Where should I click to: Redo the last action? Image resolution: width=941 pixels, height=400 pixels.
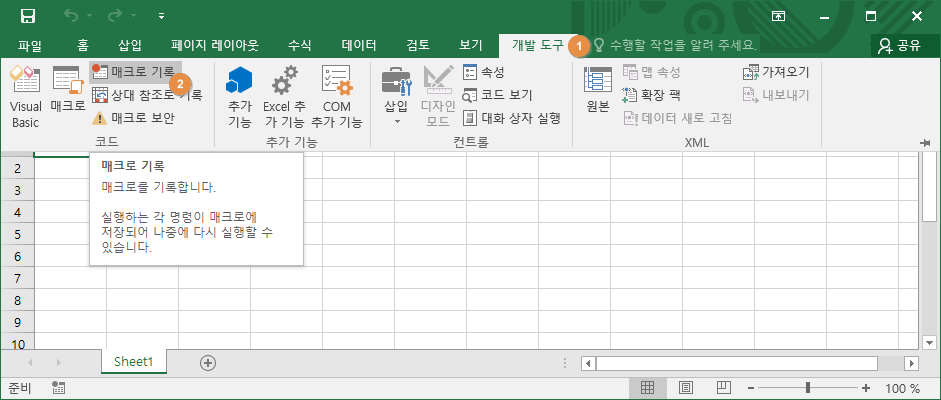[115, 16]
